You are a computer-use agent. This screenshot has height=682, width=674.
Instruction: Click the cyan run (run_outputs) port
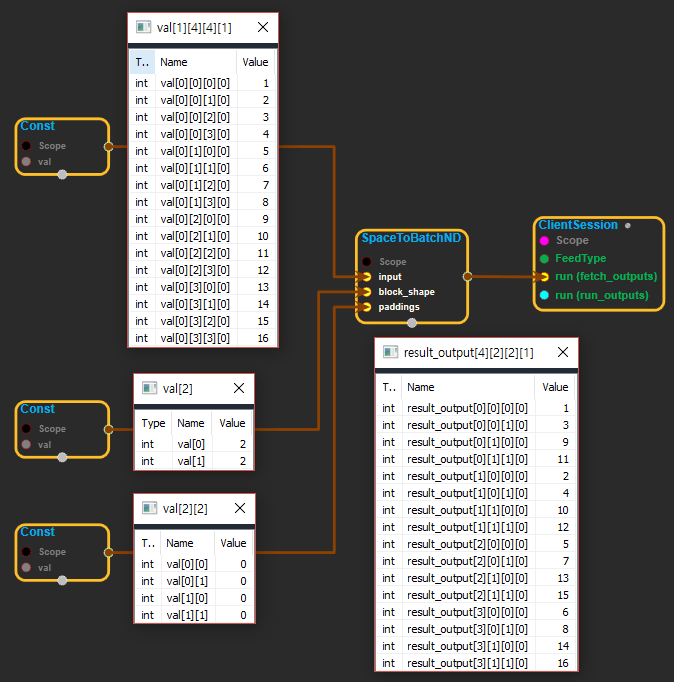pyautogui.click(x=544, y=295)
